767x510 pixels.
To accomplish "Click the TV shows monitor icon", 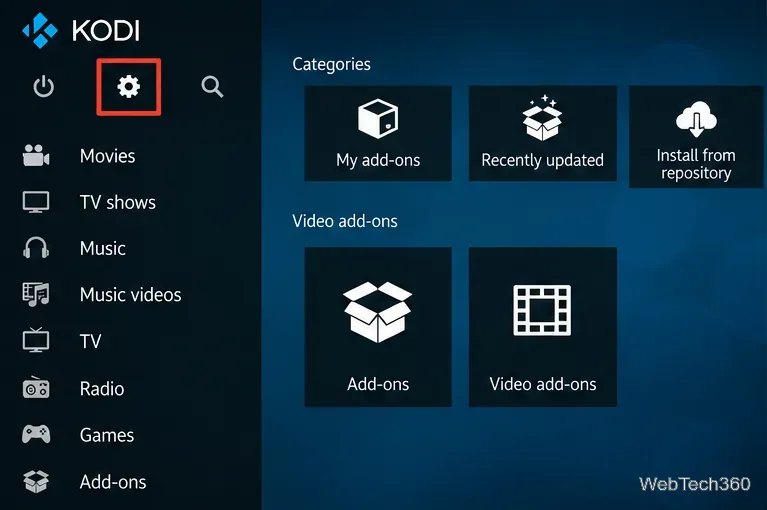I will click(x=36, y=202).
